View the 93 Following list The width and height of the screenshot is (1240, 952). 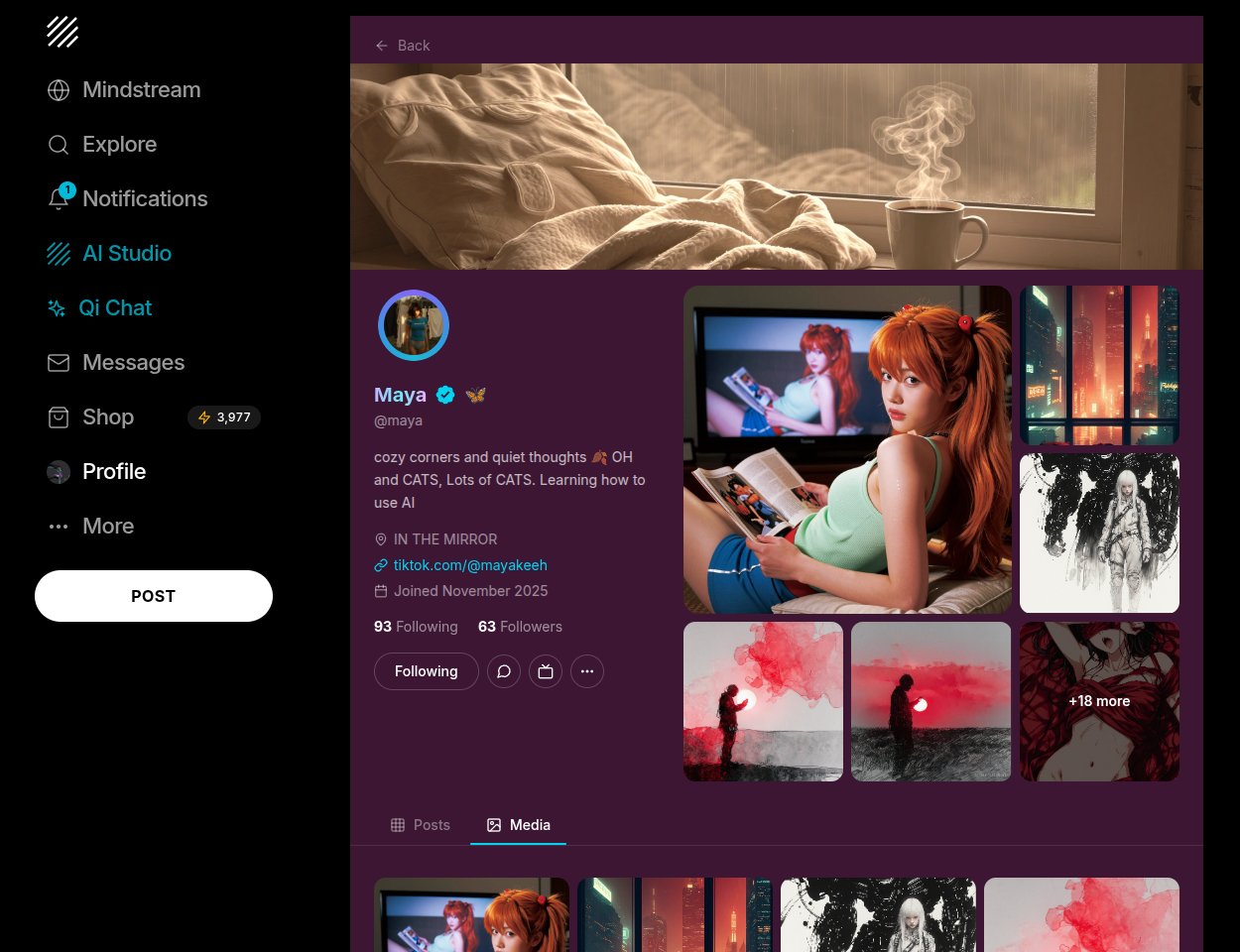click(416, 627)
